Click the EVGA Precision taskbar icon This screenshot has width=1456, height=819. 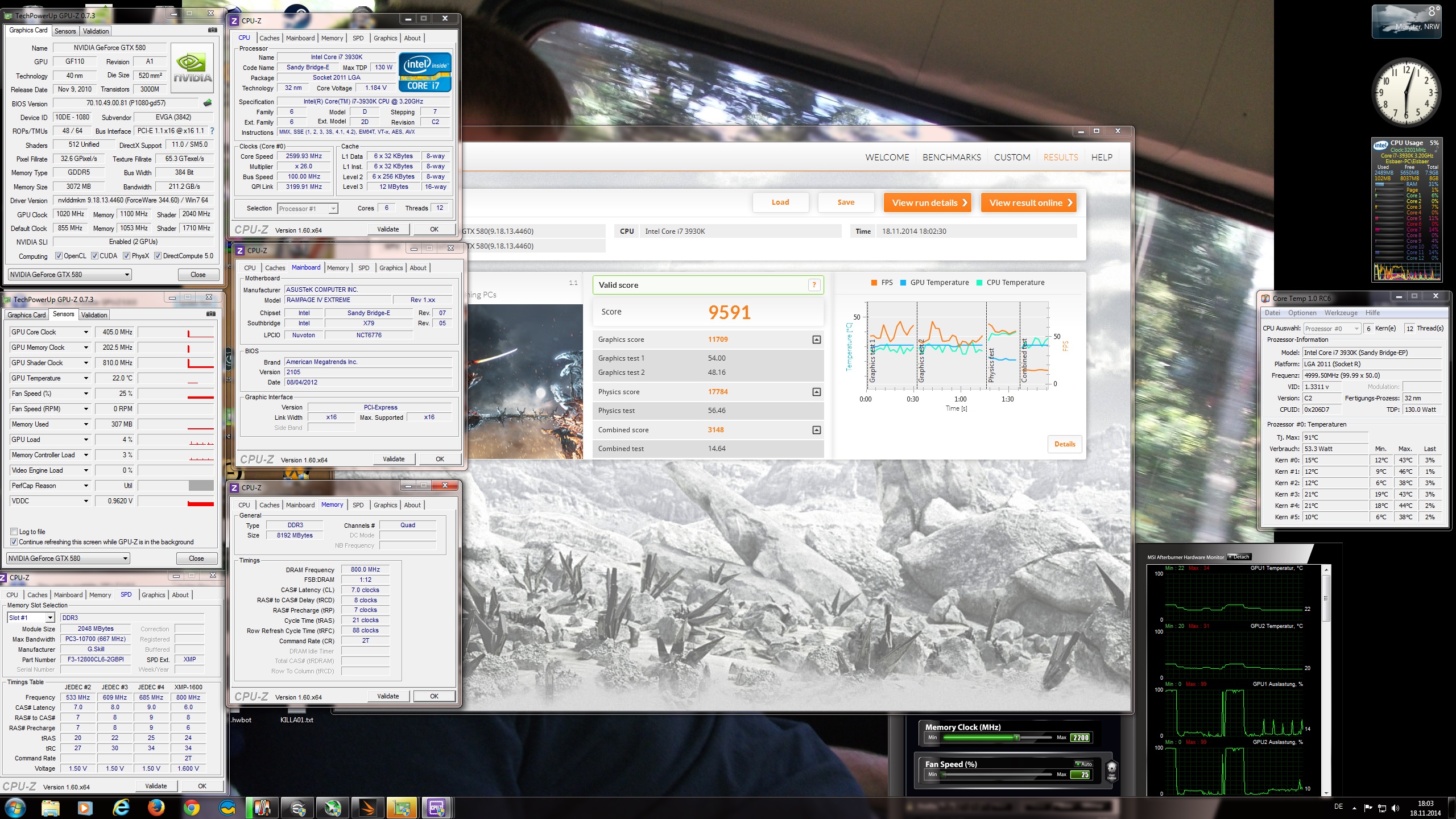[x=297, y=808]
